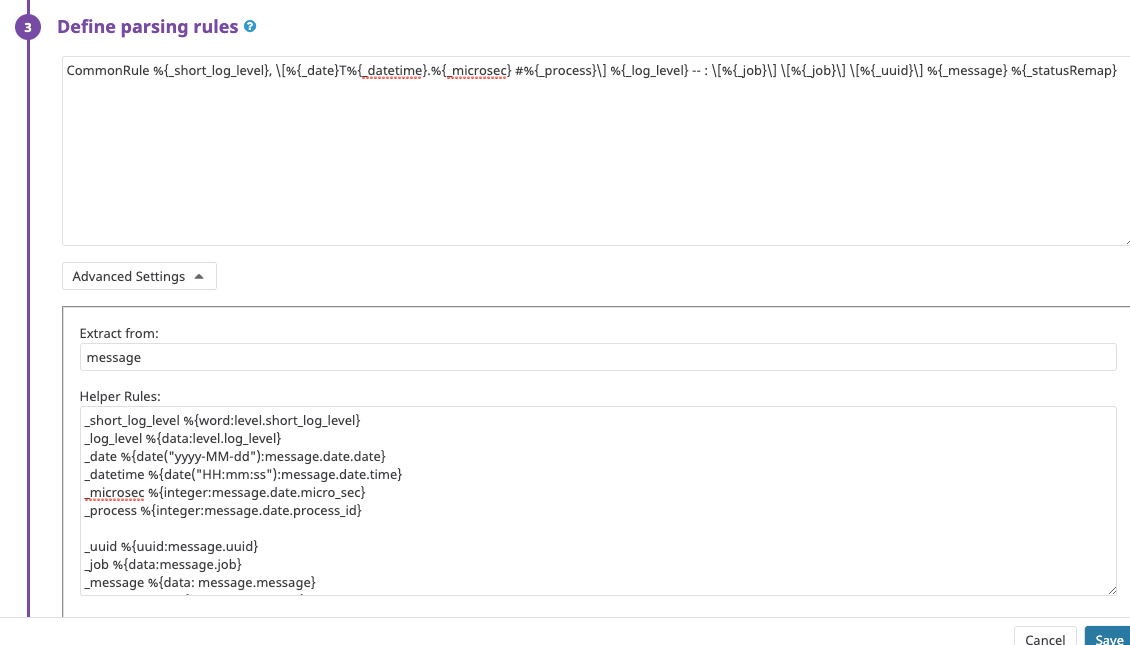The width and height of the screenshot is (1130, 645).
Task: Click the Cancel button
Action: (x=1045, y=639)
